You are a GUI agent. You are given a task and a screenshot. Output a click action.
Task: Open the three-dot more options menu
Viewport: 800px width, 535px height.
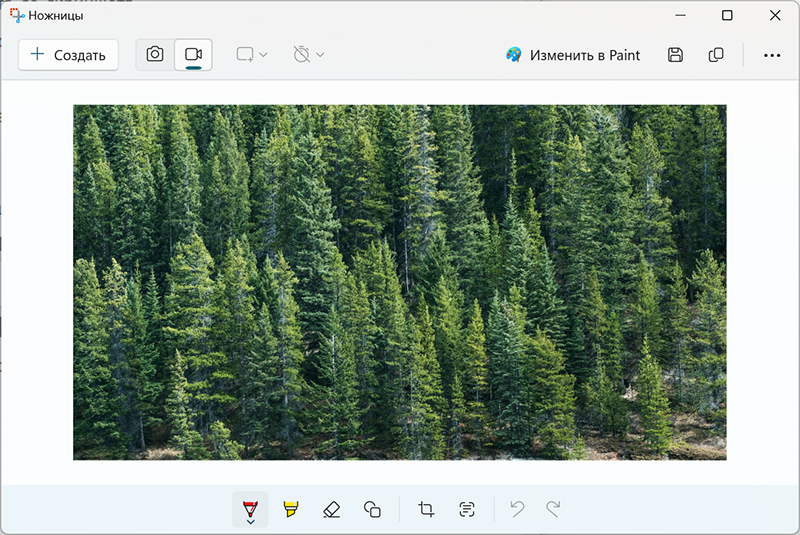click(x=772, y=55)
